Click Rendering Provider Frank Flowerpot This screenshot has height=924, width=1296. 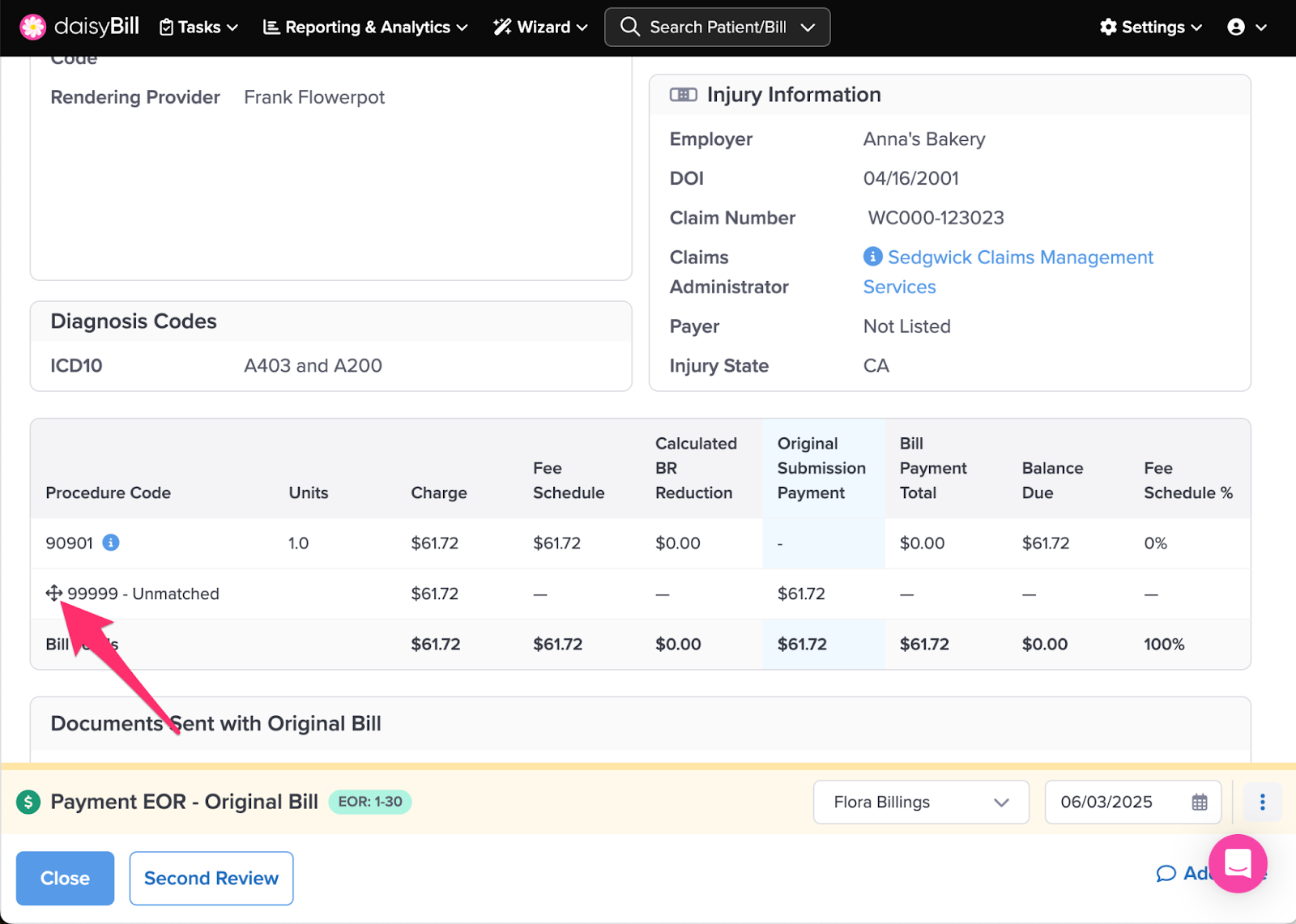coord(314,97)
